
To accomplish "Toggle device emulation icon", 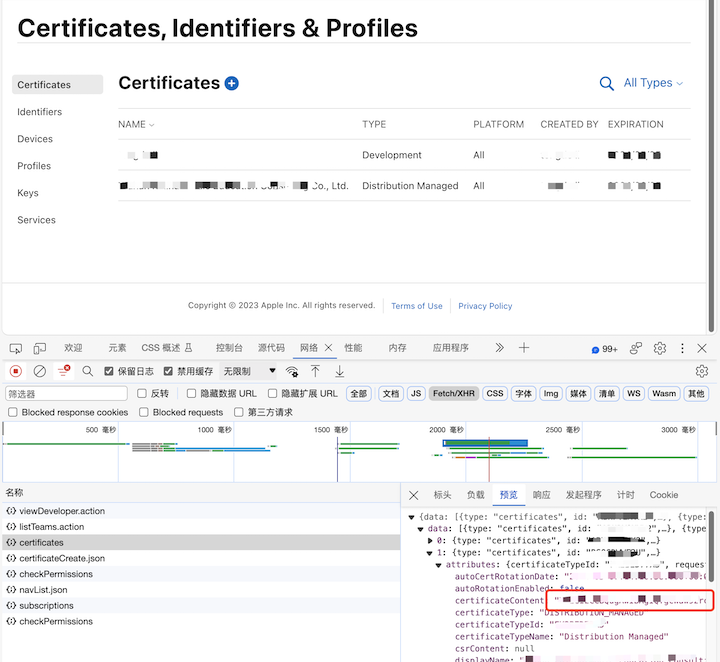I will pyautogui.click(x=40, y=348).
